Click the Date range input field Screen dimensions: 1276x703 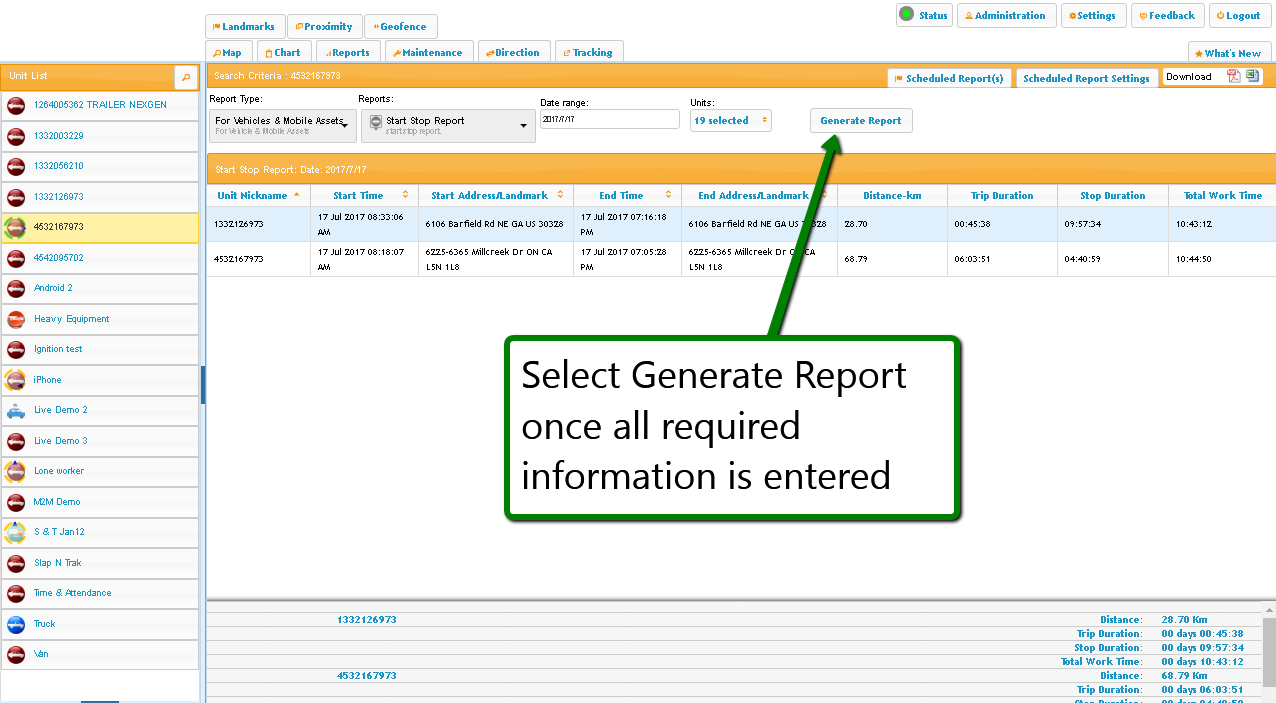pos(609,119)
